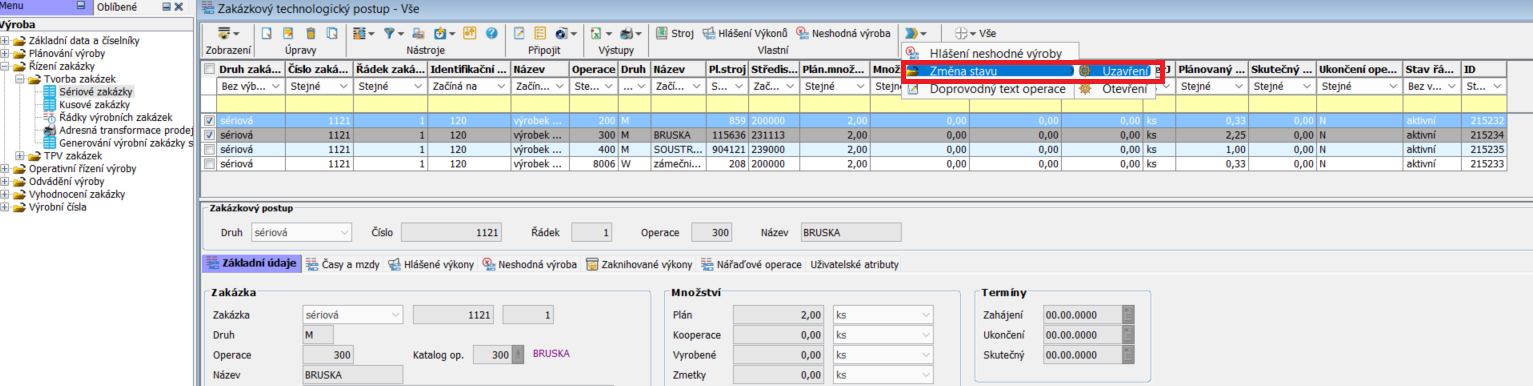Image resolution: width=1533 pixels, height=386 pixels.
Task: Click the yellow settings tile icon in Nástroje
Action: click(x=470, y=33)
